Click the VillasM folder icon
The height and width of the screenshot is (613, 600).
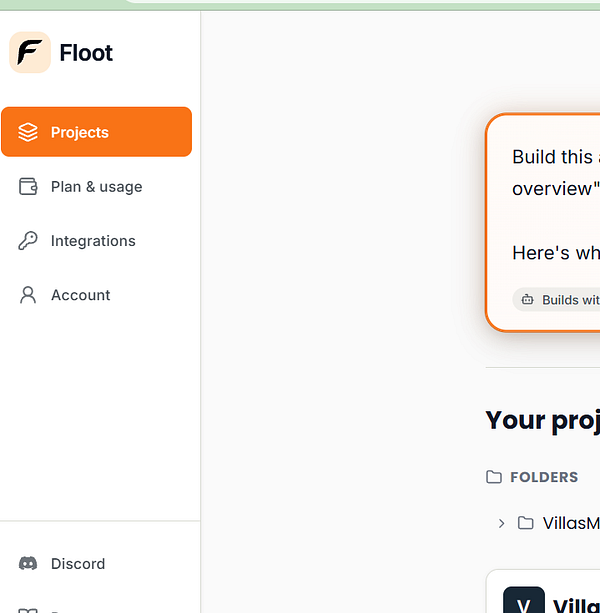point(526,523)
